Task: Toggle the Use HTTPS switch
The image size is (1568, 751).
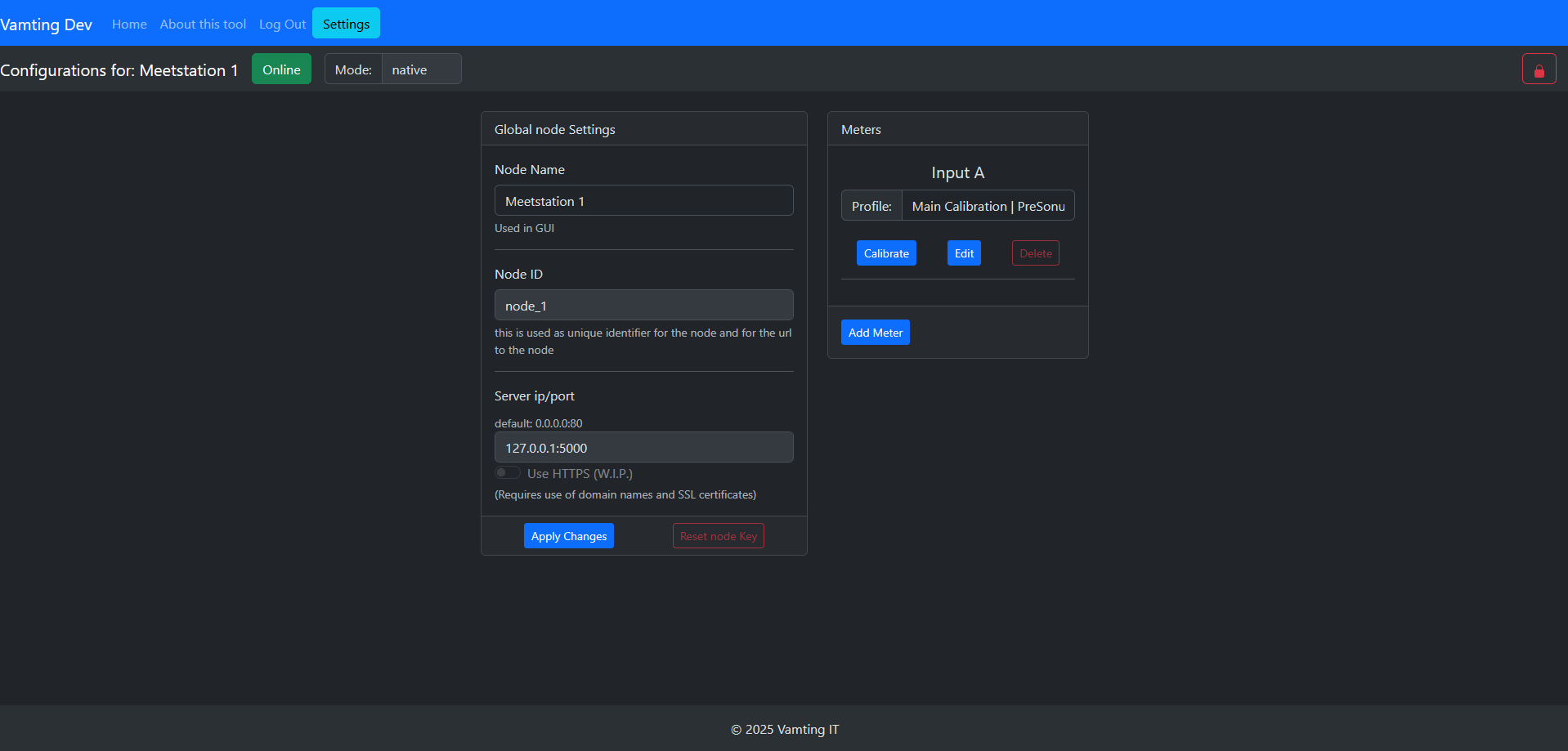Action: pyautogui.click(x=508, y=473)
